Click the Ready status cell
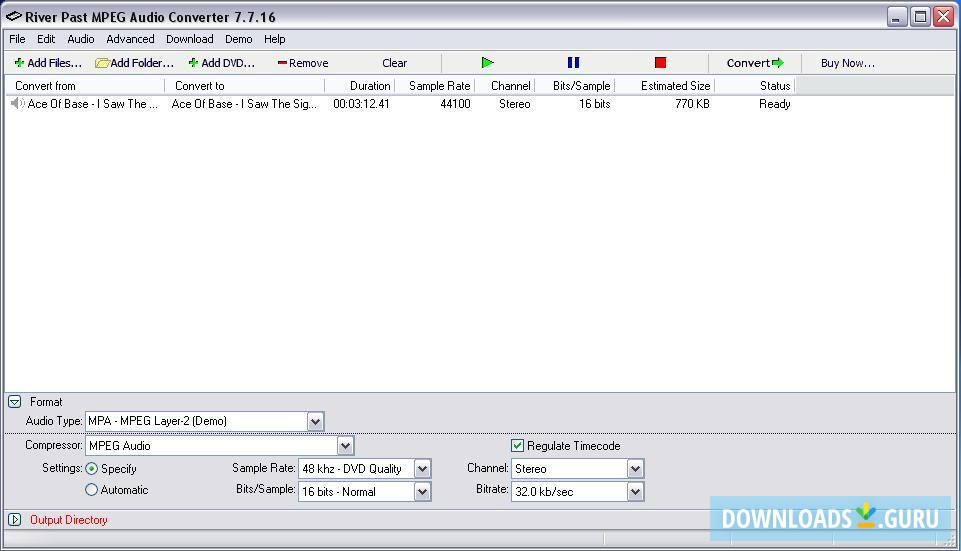The width and height of the screenshot is (961, 551). [x=775, y=104]
